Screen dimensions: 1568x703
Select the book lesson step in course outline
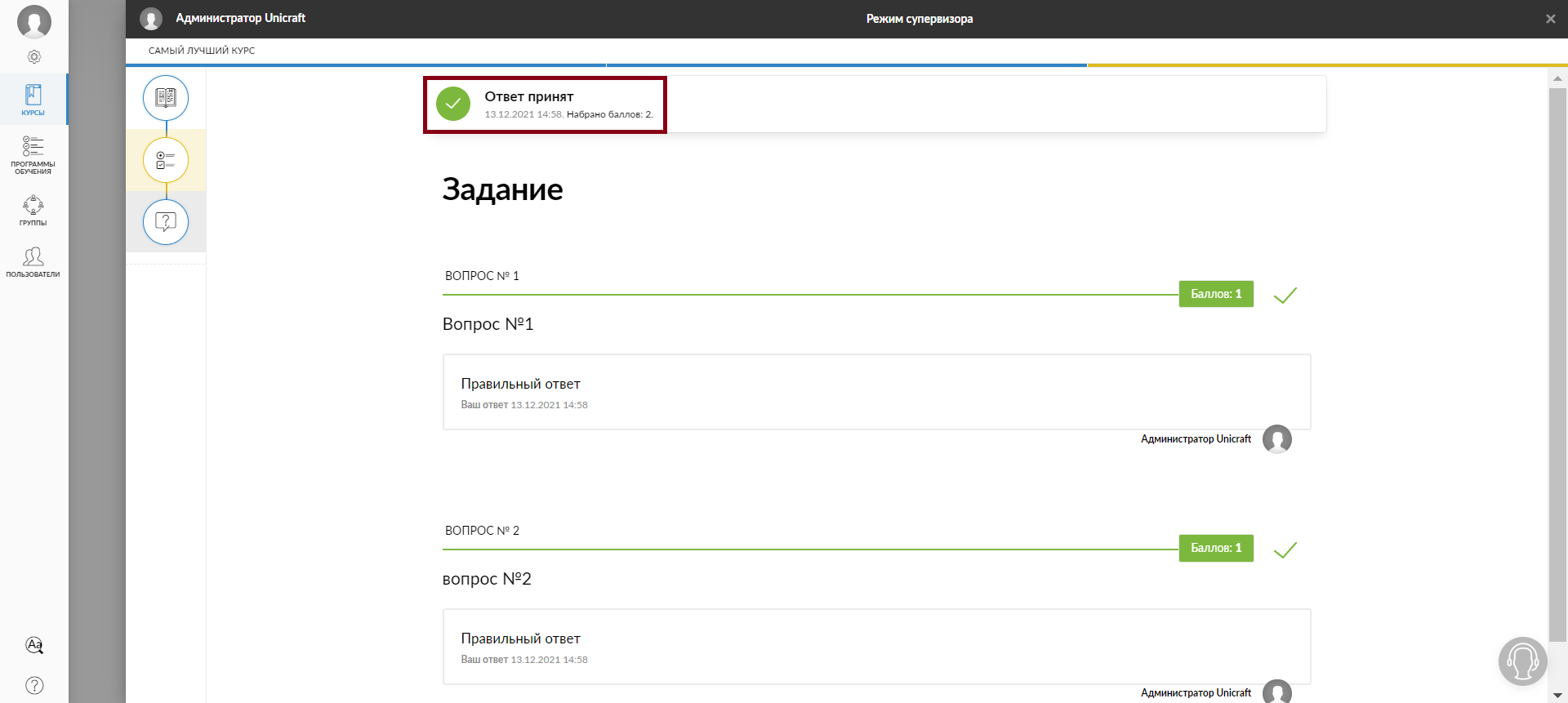(x=166, y=98)
